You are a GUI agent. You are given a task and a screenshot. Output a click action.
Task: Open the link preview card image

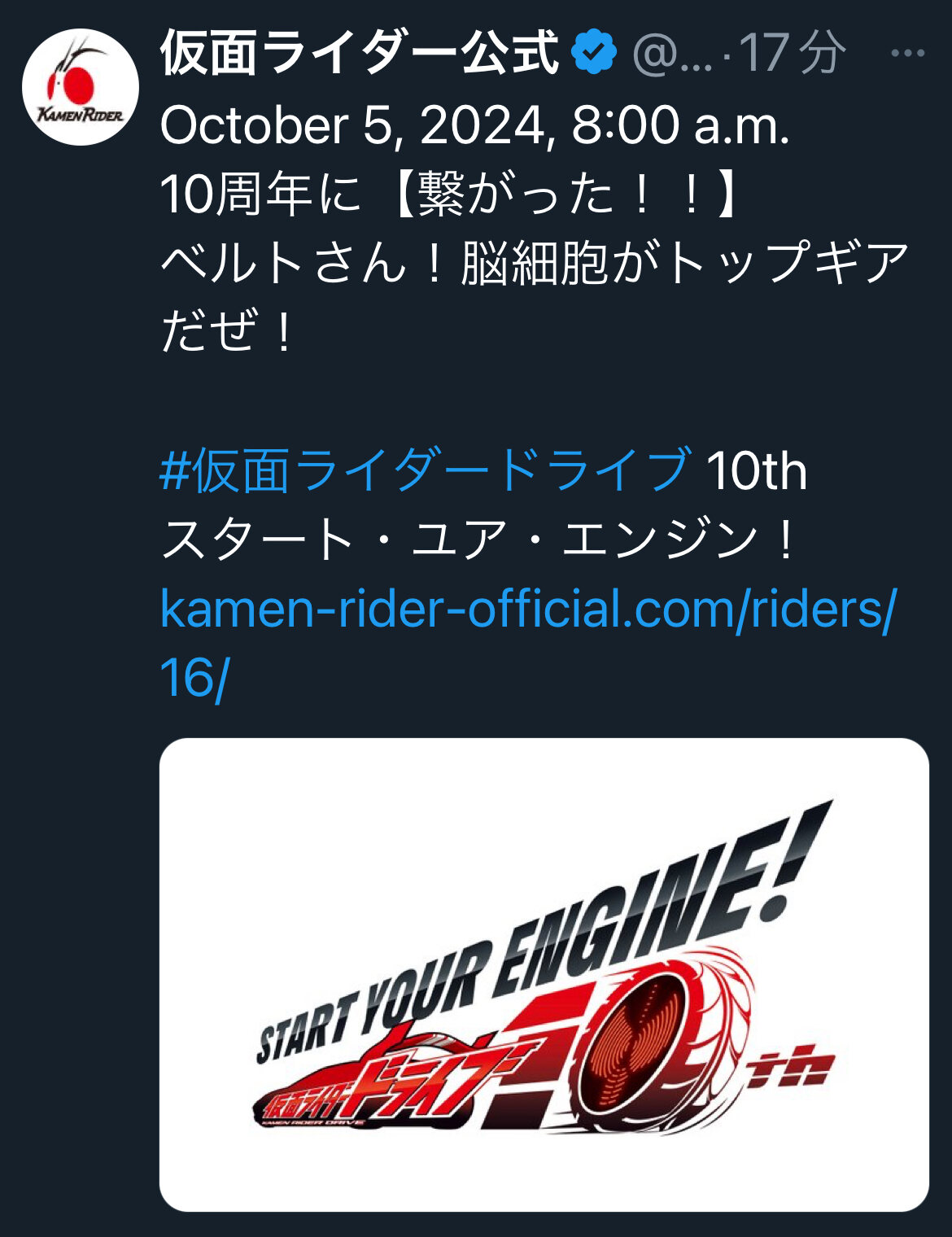click(544, 974)
